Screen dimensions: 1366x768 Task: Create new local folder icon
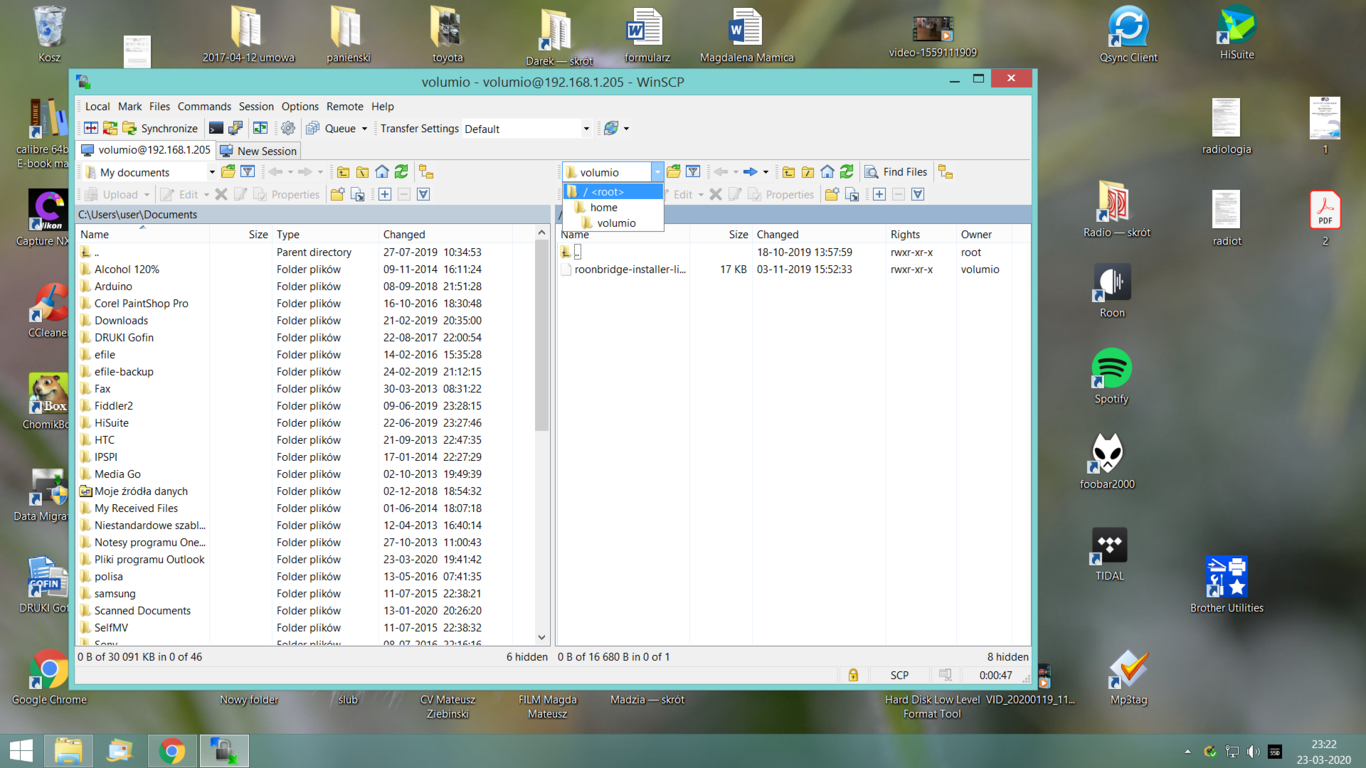[338, 194]
